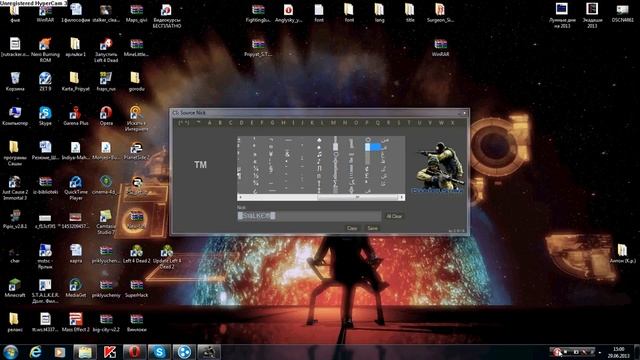Open the Корзина recycle bin
640x360 pixels.
(x=15, y=81)
